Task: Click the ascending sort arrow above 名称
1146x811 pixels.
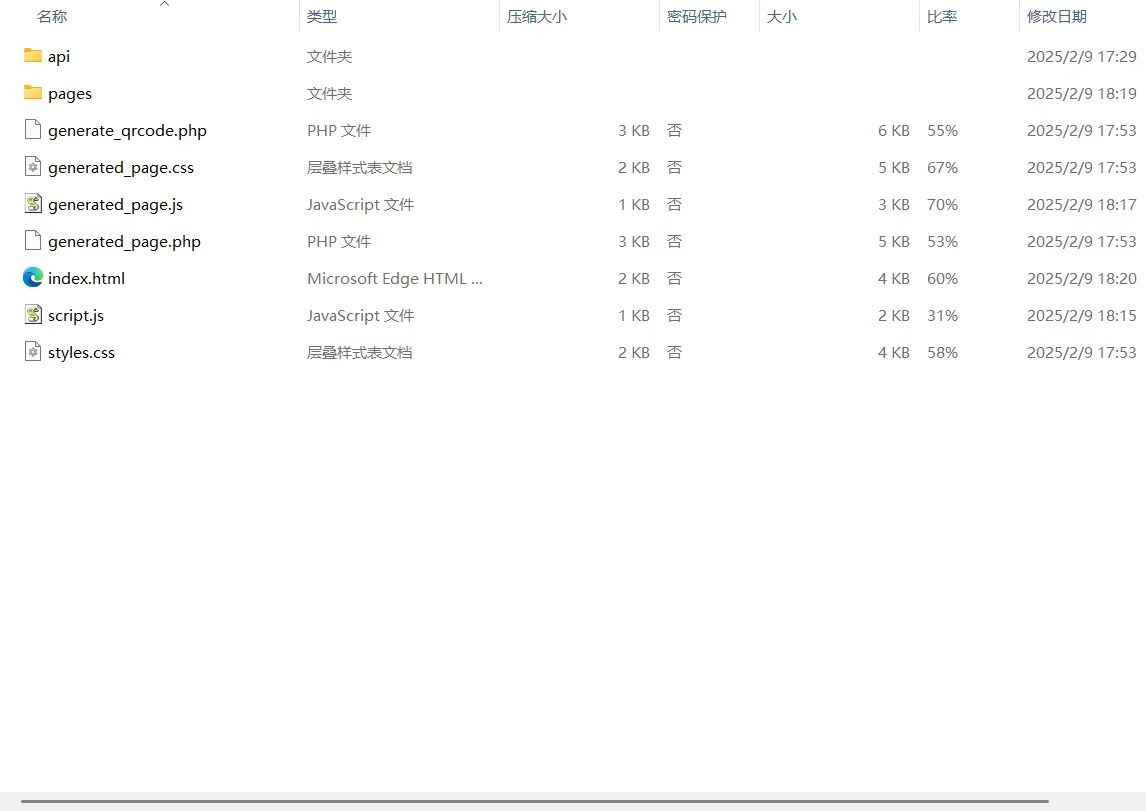Action: coord(164,5)
